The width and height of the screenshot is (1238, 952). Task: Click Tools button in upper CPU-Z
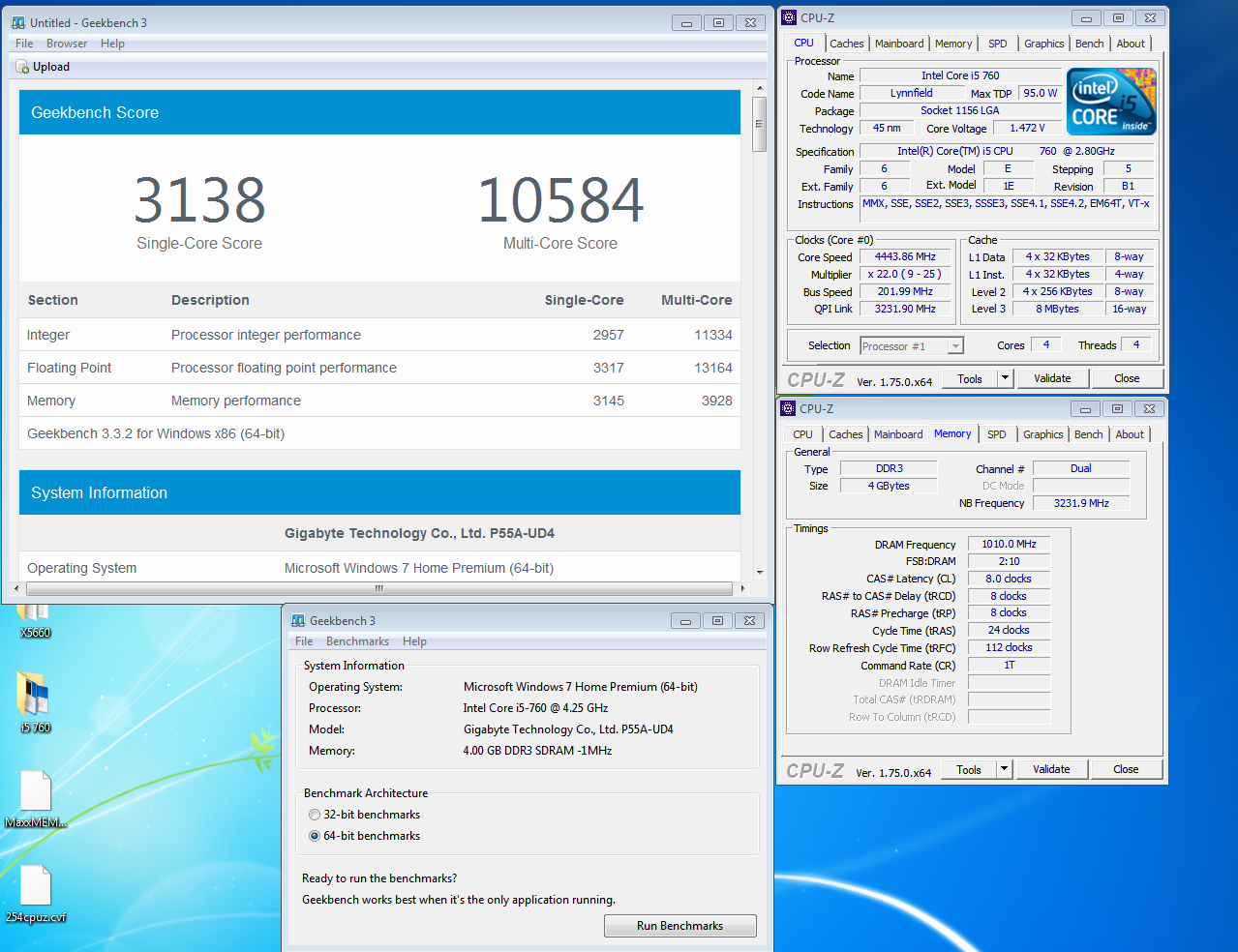click(x=970, y=378)
